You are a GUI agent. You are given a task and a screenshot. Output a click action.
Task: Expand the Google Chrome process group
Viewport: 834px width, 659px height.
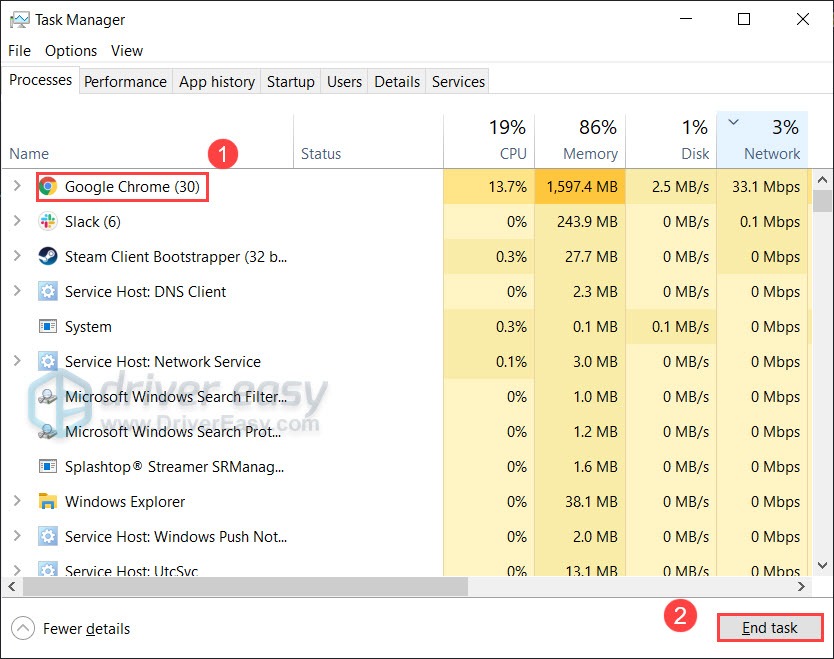17,186
